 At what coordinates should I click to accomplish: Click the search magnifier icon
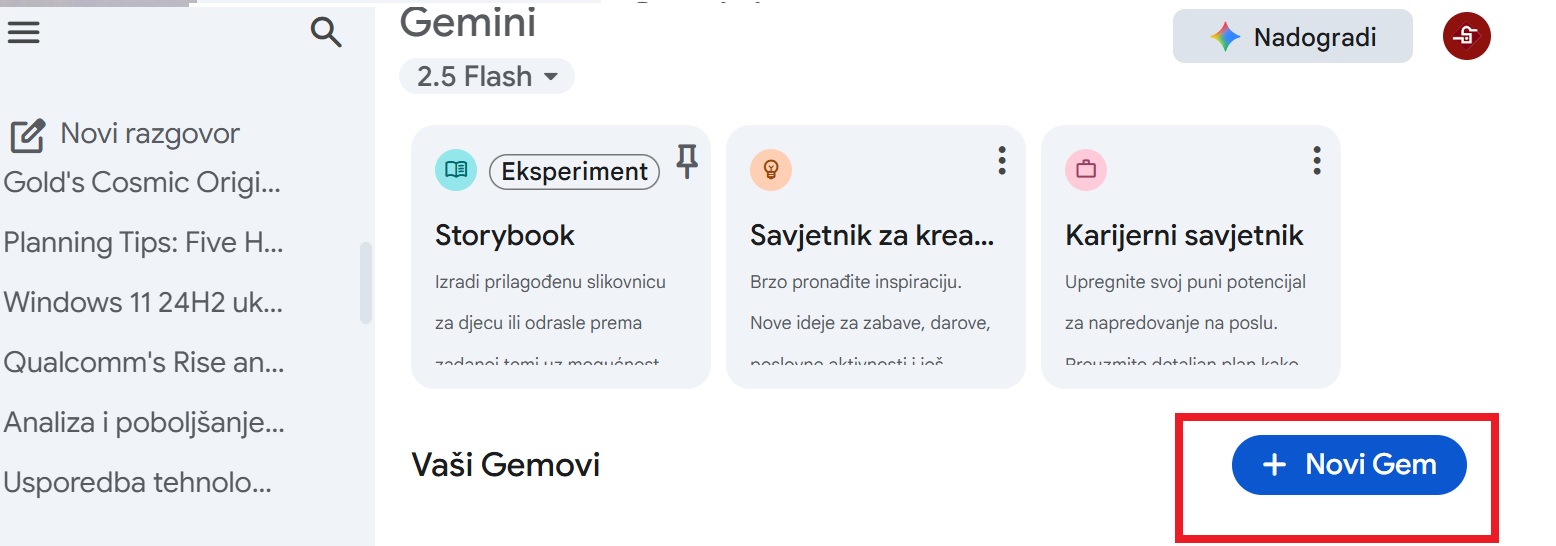326,32
